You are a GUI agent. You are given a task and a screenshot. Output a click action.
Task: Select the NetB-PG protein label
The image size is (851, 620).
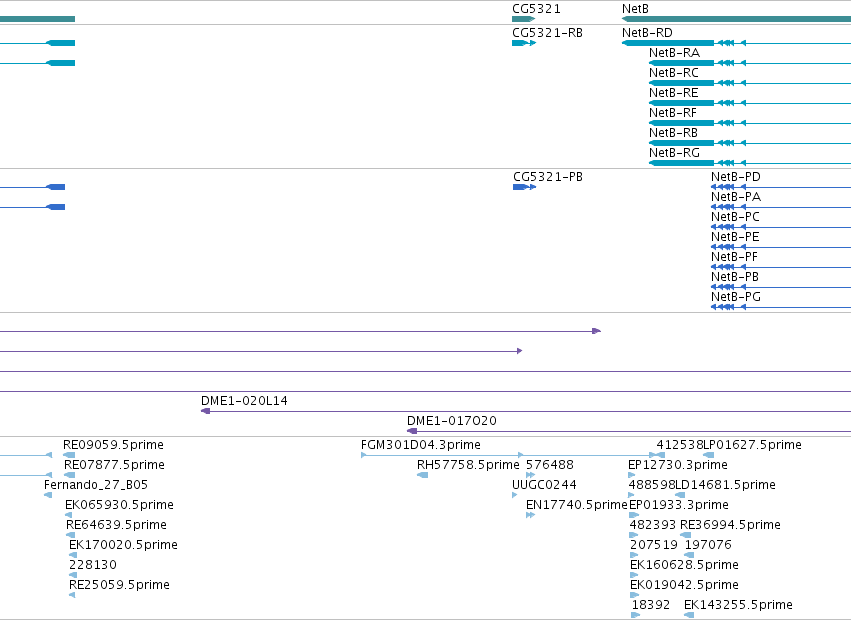[736, 297]
